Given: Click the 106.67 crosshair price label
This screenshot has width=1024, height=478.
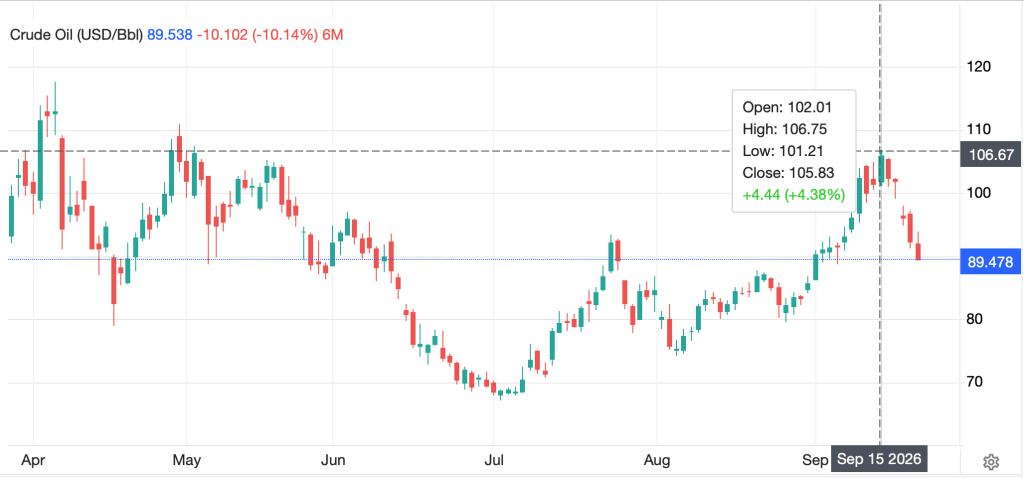Looking at the screenshot, I should point(992,155).
